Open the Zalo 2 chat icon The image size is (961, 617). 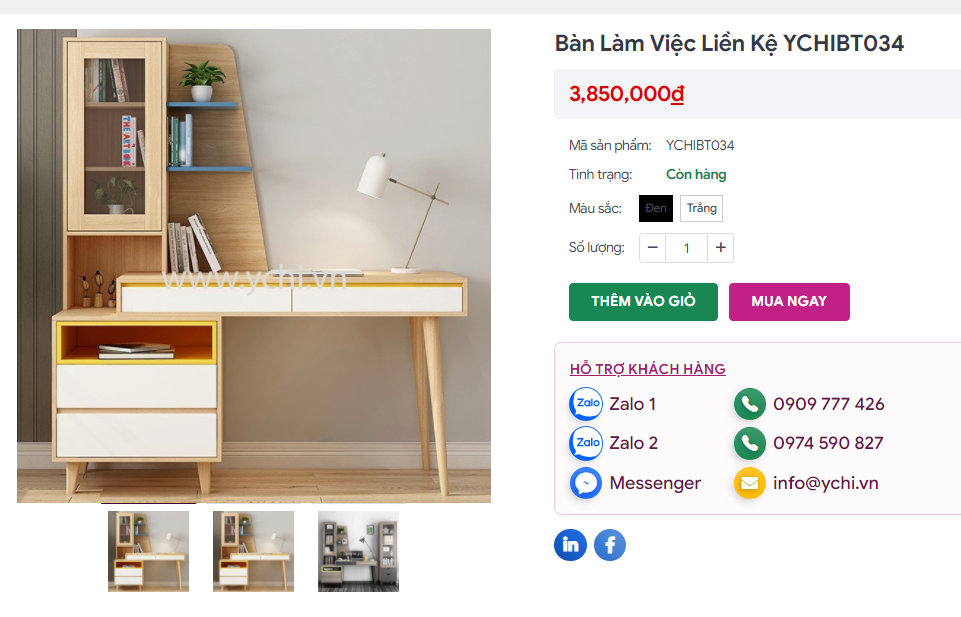586,443
